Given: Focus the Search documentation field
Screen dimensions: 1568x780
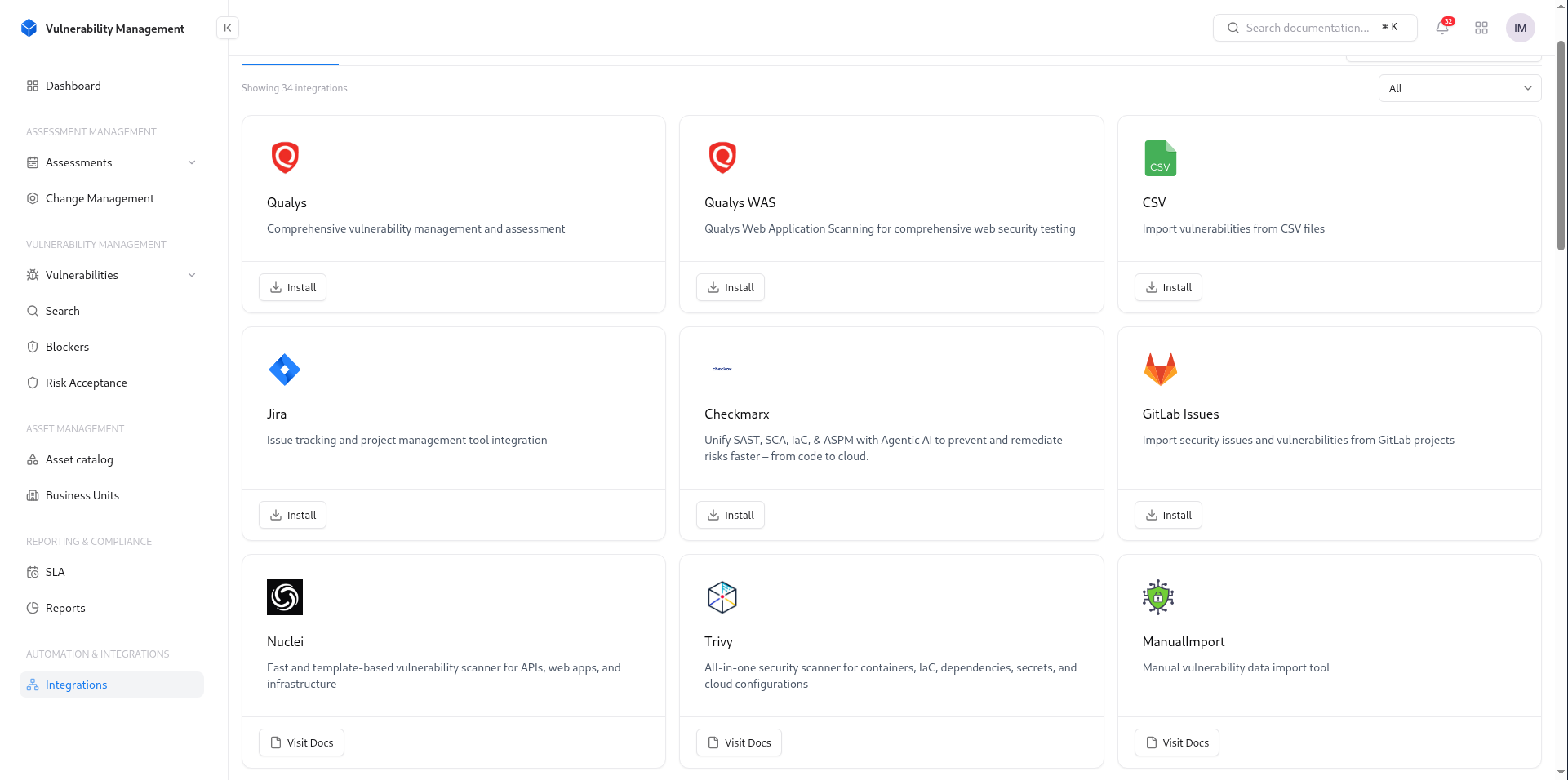Looking at the screenshot, I should (1308, 28).
